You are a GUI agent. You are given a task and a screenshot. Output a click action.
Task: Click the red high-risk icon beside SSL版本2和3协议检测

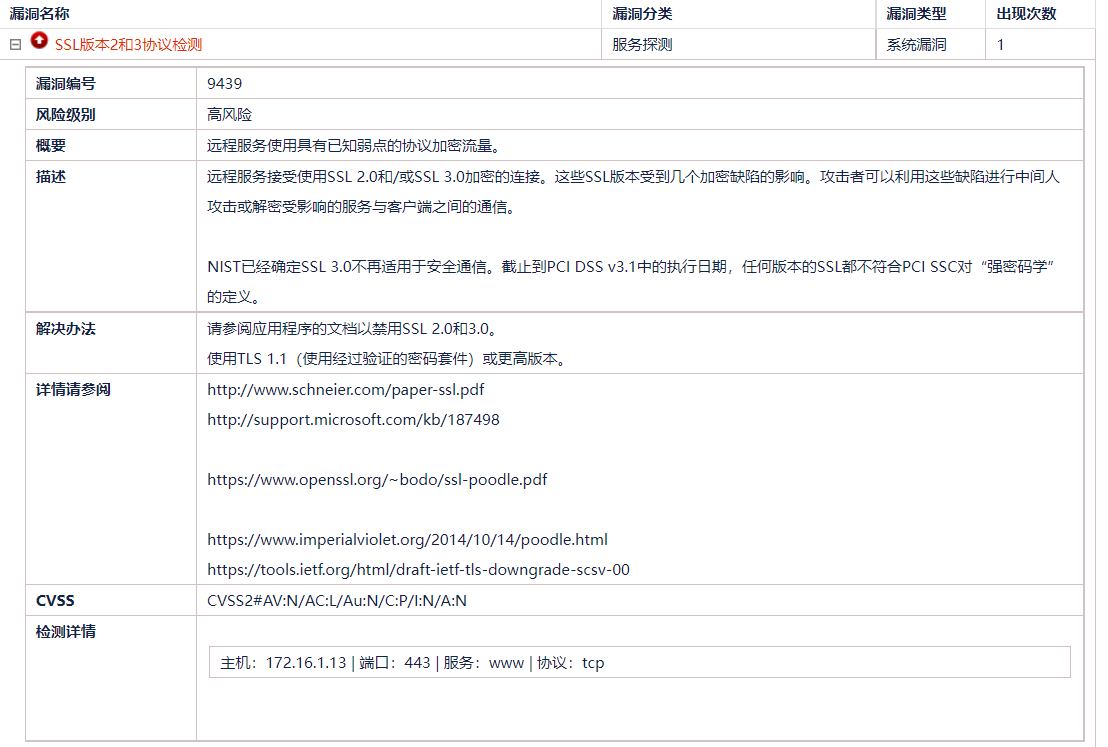[39, 41]
